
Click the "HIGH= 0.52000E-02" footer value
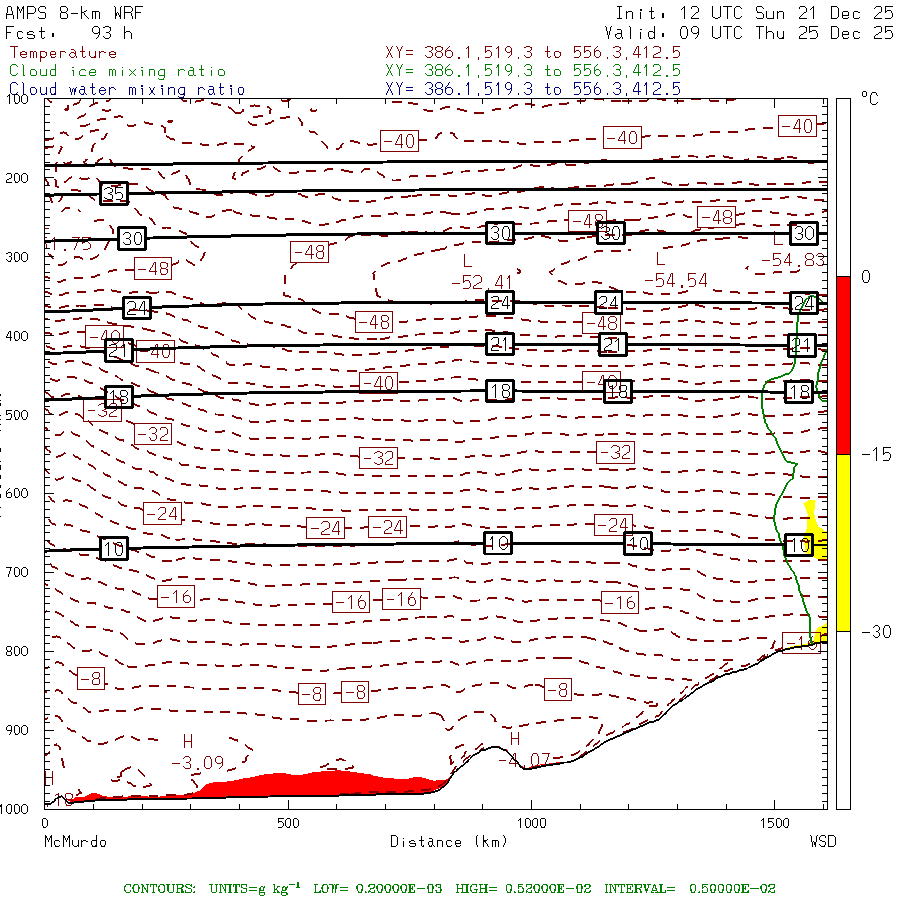pos(523,889)
